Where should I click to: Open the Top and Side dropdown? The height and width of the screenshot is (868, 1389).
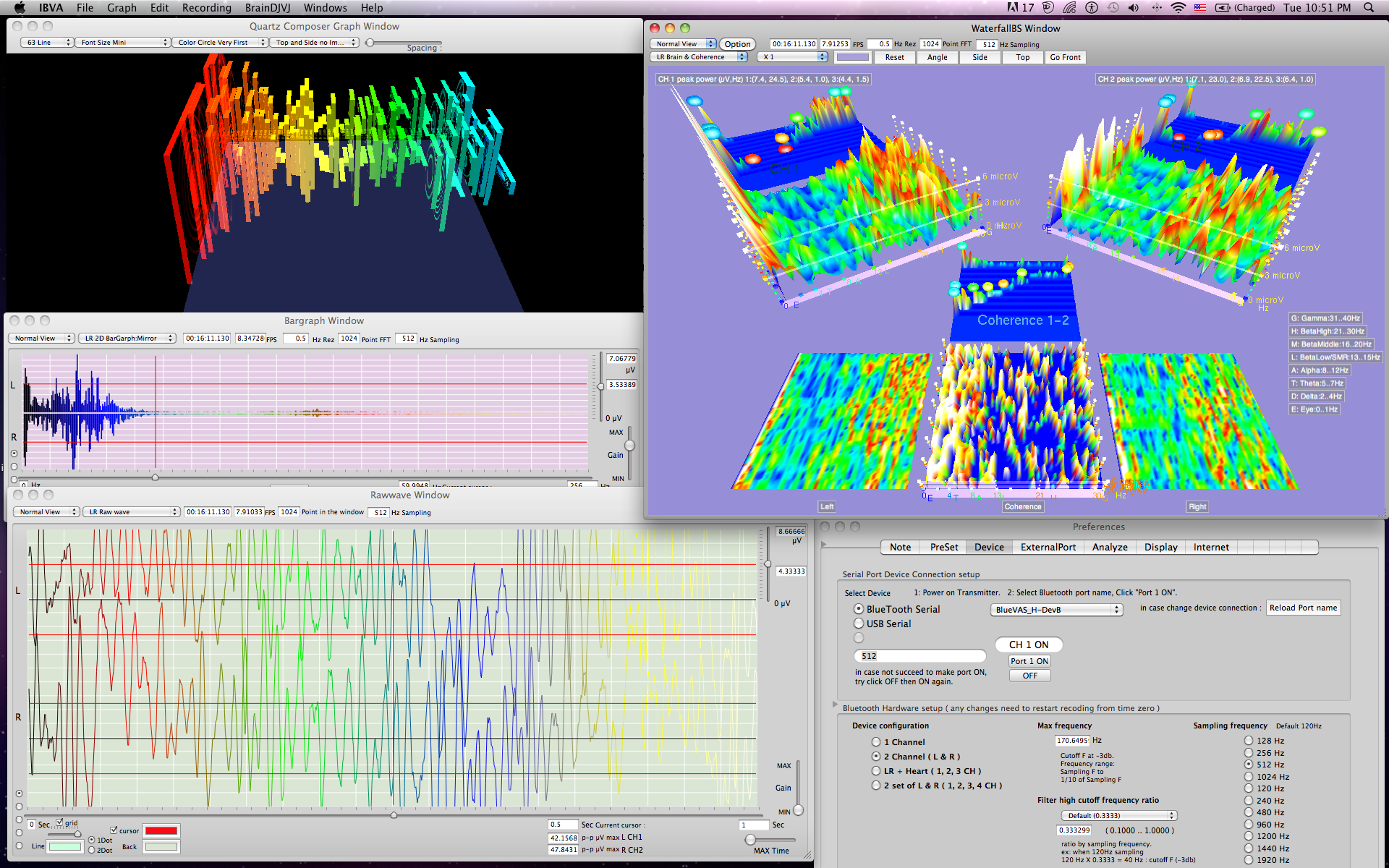coord(314,43)
